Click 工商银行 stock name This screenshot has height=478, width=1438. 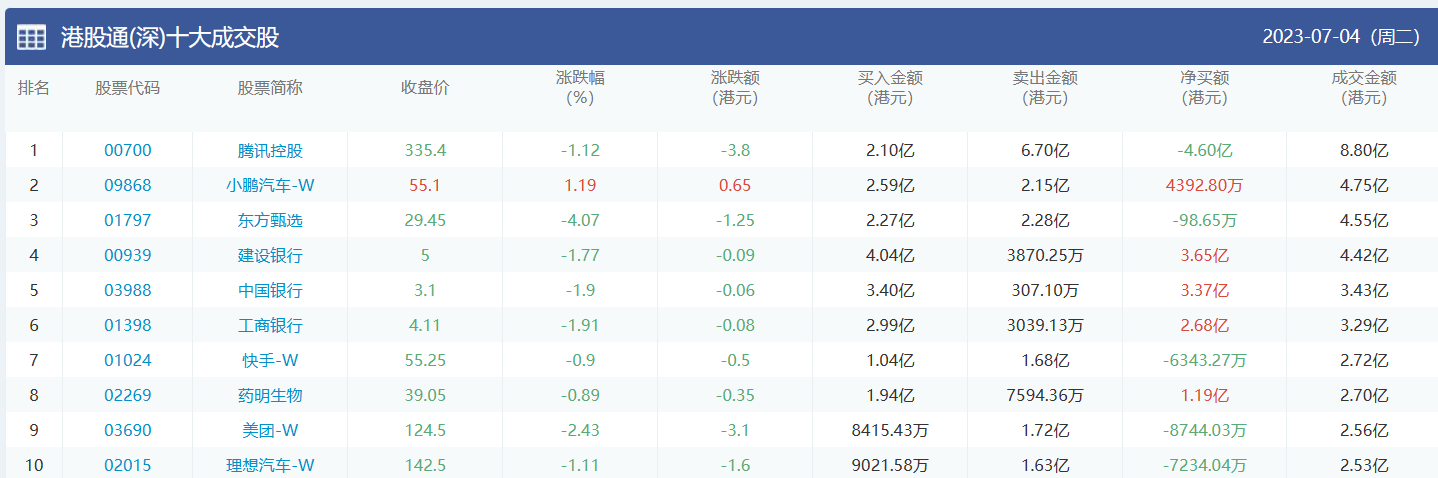[270, 326]
